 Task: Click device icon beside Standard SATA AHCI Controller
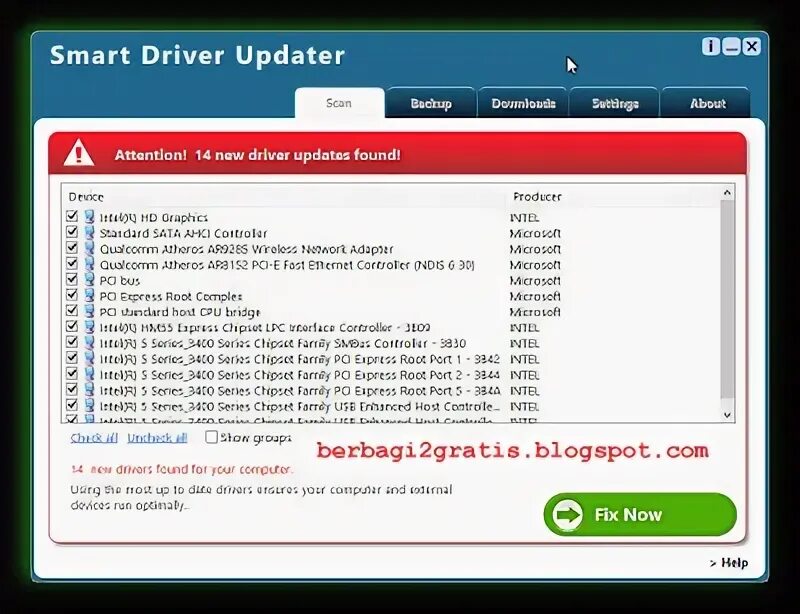tap(89, 233)
